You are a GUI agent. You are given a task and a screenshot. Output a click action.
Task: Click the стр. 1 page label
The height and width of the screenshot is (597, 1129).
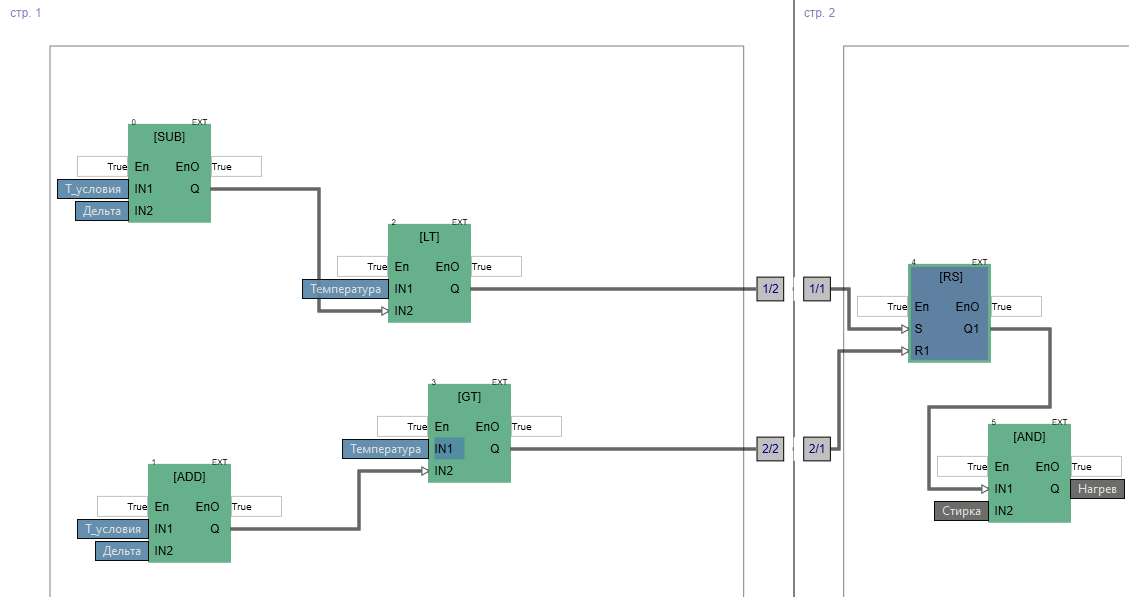coord(26,13)
